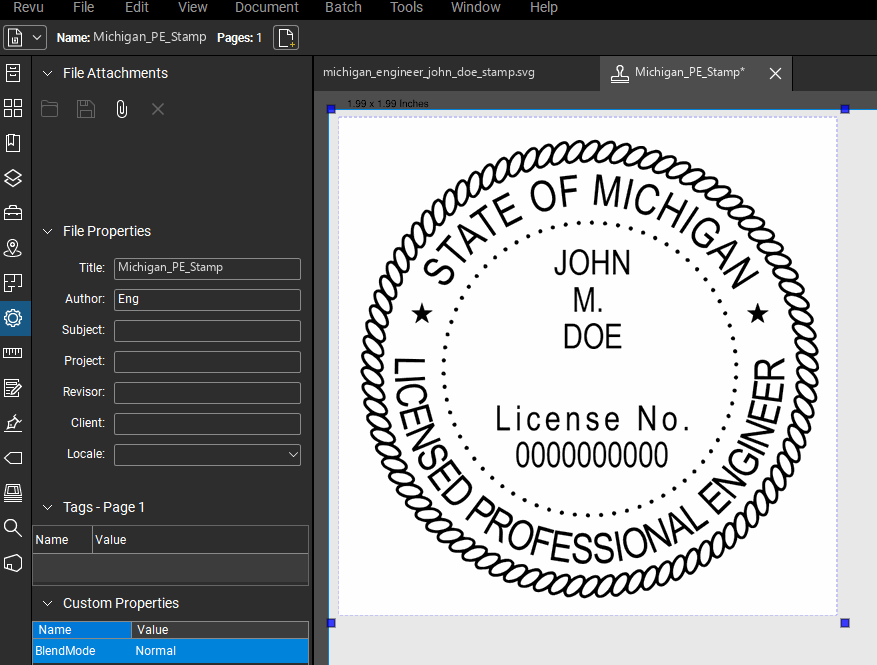Open the Layers panel icon

pyautogui.click(x=13, y=178)
